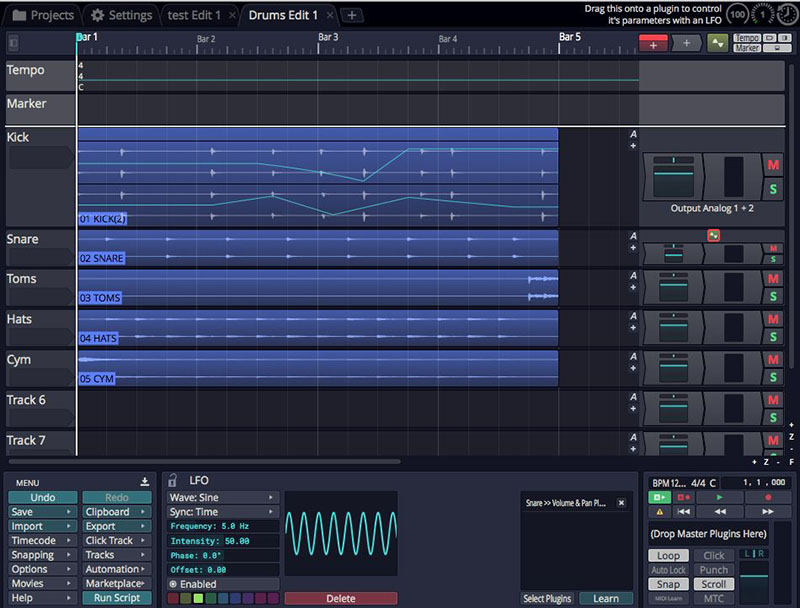Screen dimensions: 800x608
Task: Rewind using the double-left arrow button
Action: [x=719, y=511]
